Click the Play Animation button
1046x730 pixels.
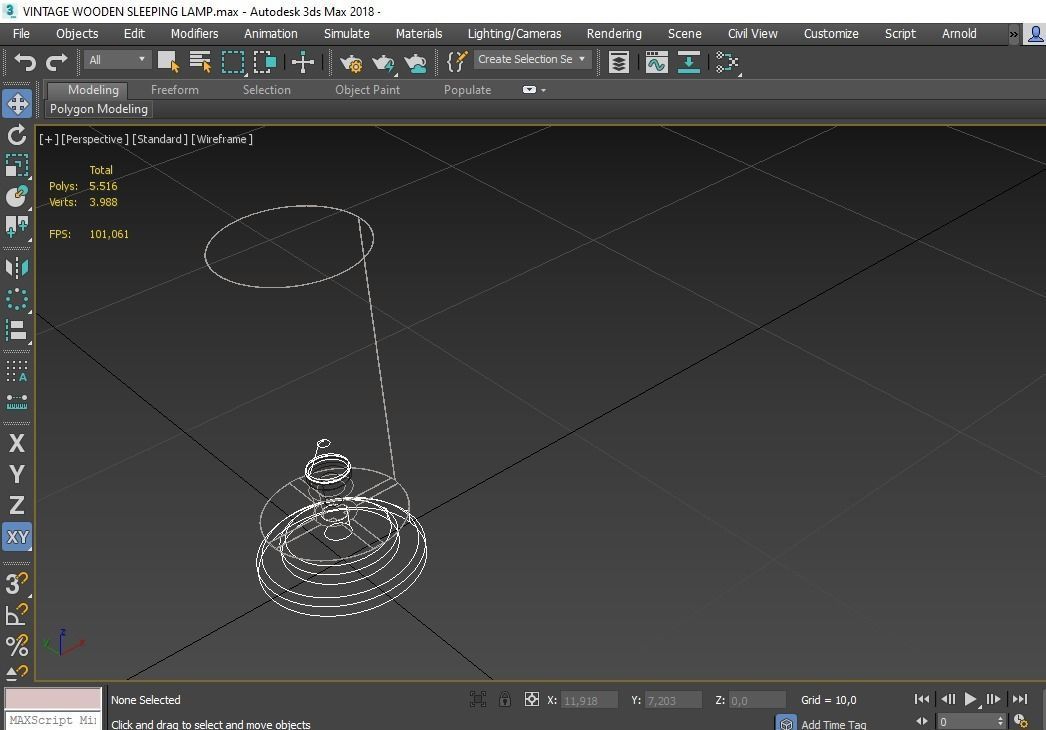(971, 699)
